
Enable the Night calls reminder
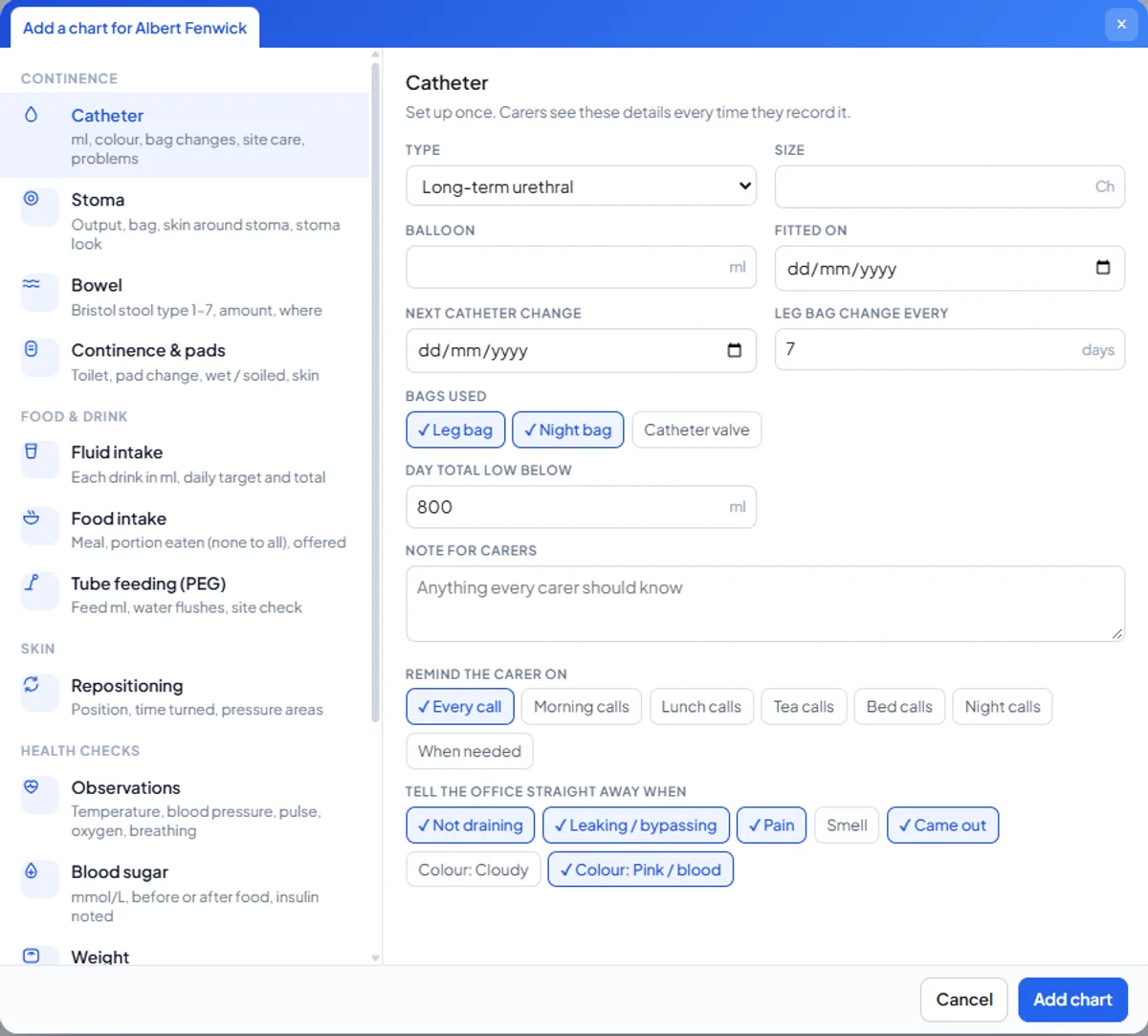pos(1003,707)
